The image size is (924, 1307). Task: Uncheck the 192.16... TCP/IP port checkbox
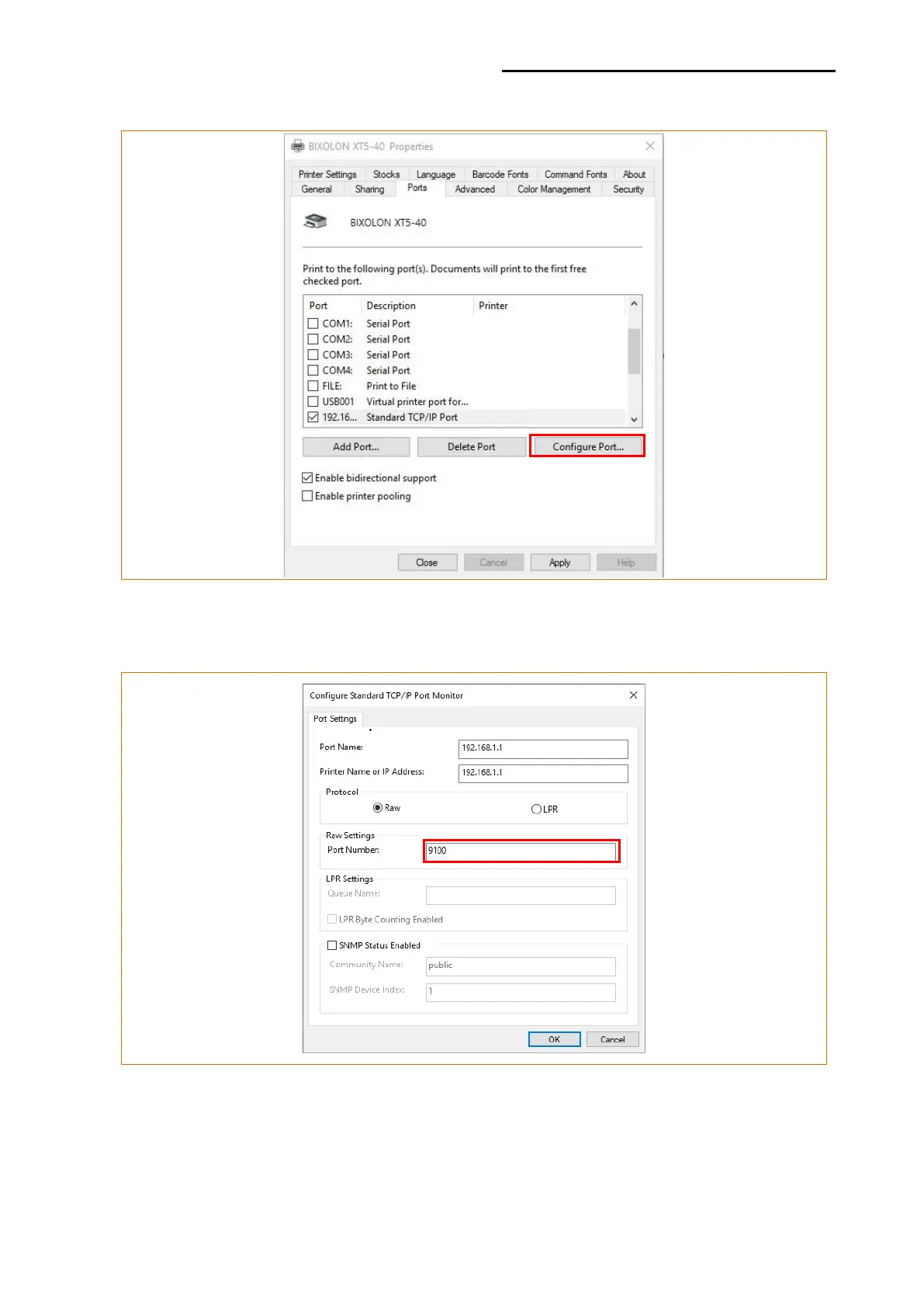click(313, 417)
